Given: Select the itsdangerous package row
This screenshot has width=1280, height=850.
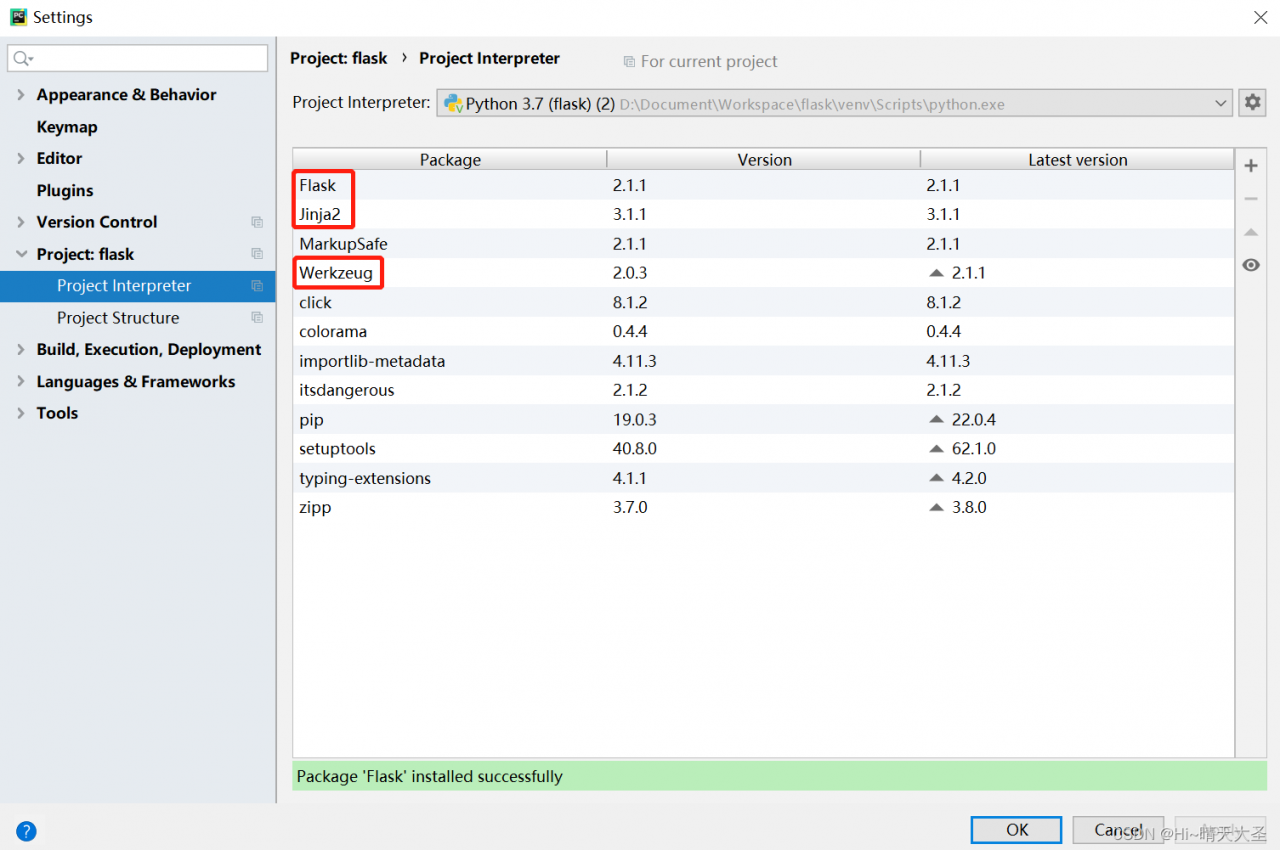Looking at the screenshot, I should tap(764, 390).
